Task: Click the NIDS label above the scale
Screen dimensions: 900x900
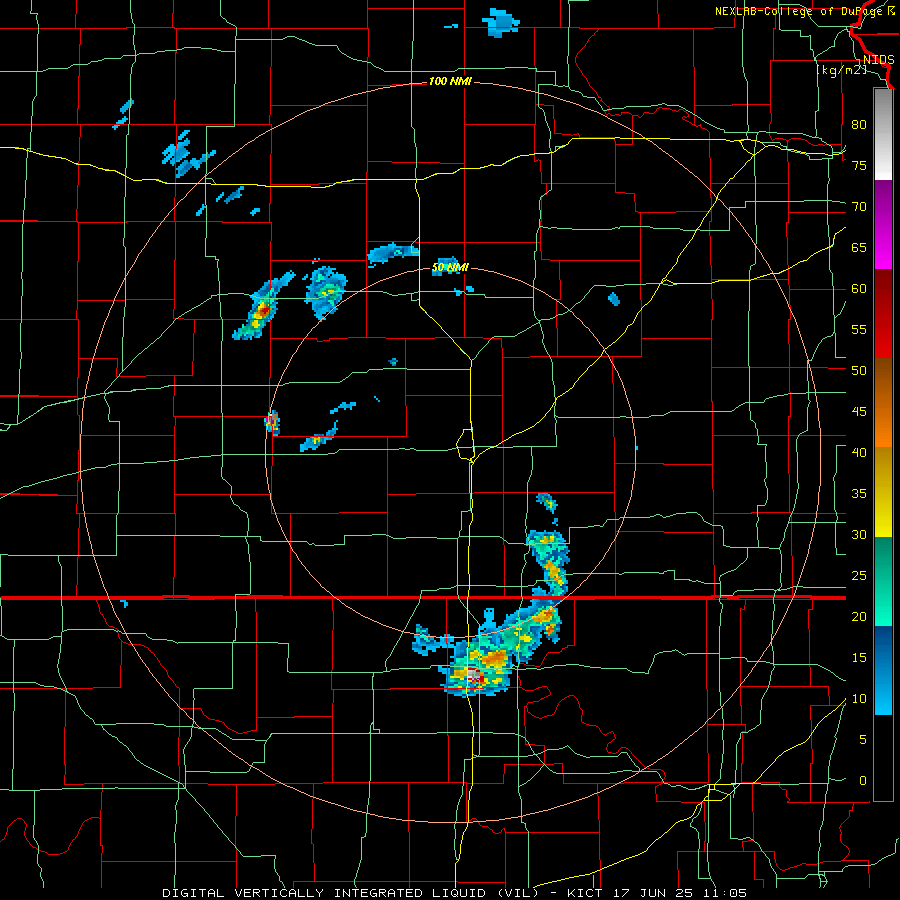Action: point(878,60)
